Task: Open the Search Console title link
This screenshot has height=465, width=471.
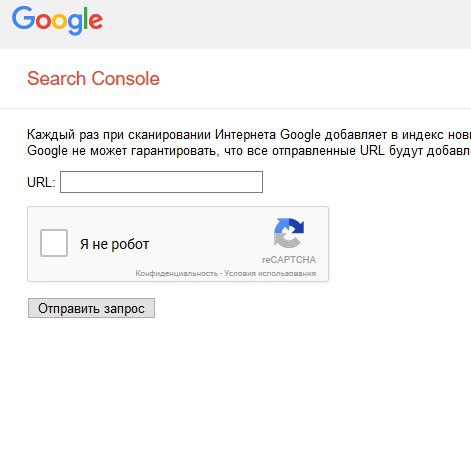Action: tap(93, 79)
